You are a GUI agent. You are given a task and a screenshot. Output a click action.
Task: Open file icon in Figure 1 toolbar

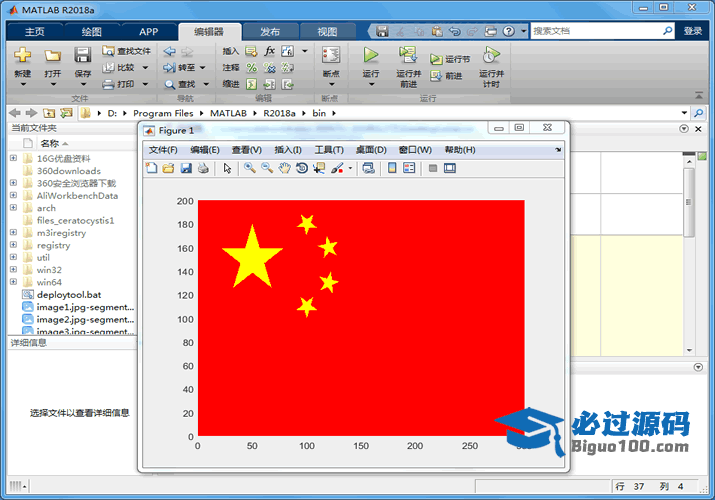168,168
